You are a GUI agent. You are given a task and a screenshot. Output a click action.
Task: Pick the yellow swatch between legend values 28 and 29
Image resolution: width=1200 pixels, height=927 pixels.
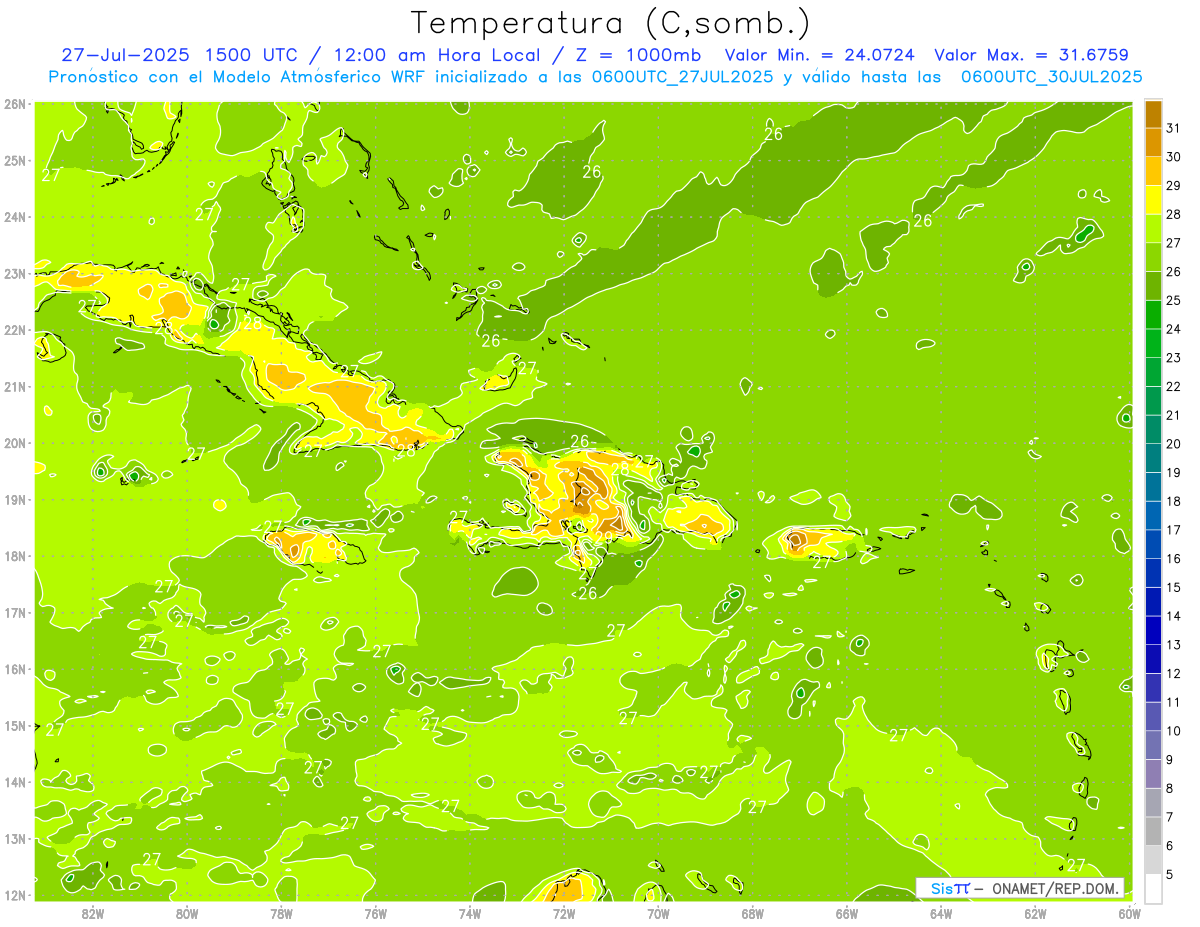tap(1153, 200)
